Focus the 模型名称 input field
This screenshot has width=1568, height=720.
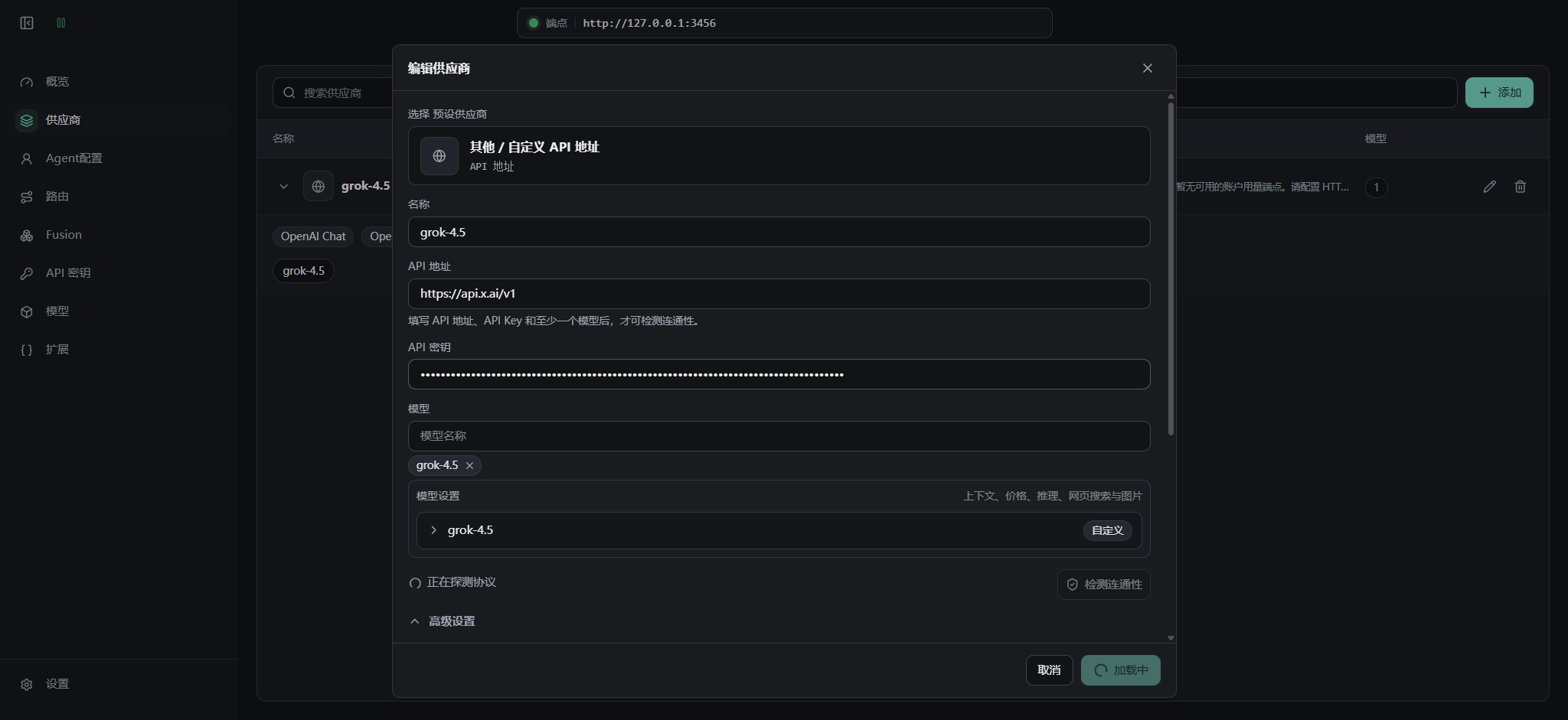(779, 436)
